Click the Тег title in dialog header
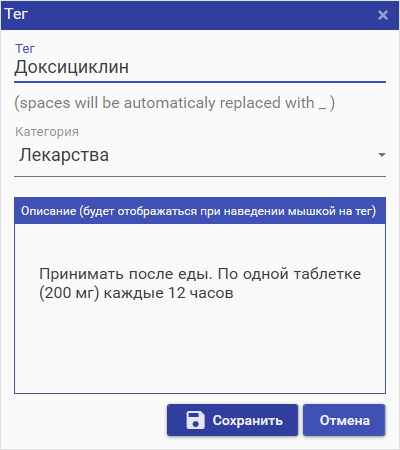400x450 pixels. [x=16, y=14]
